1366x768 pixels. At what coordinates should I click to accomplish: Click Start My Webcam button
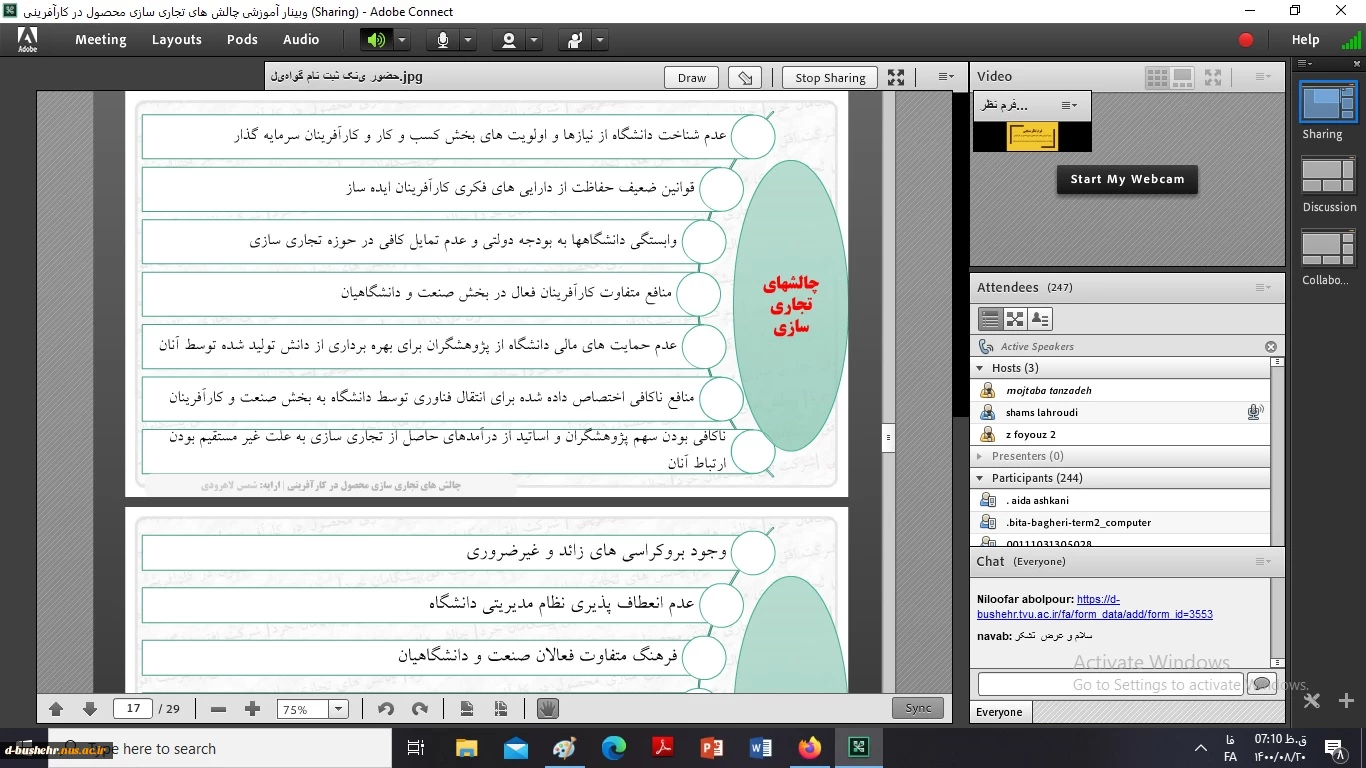point(1127,179)
